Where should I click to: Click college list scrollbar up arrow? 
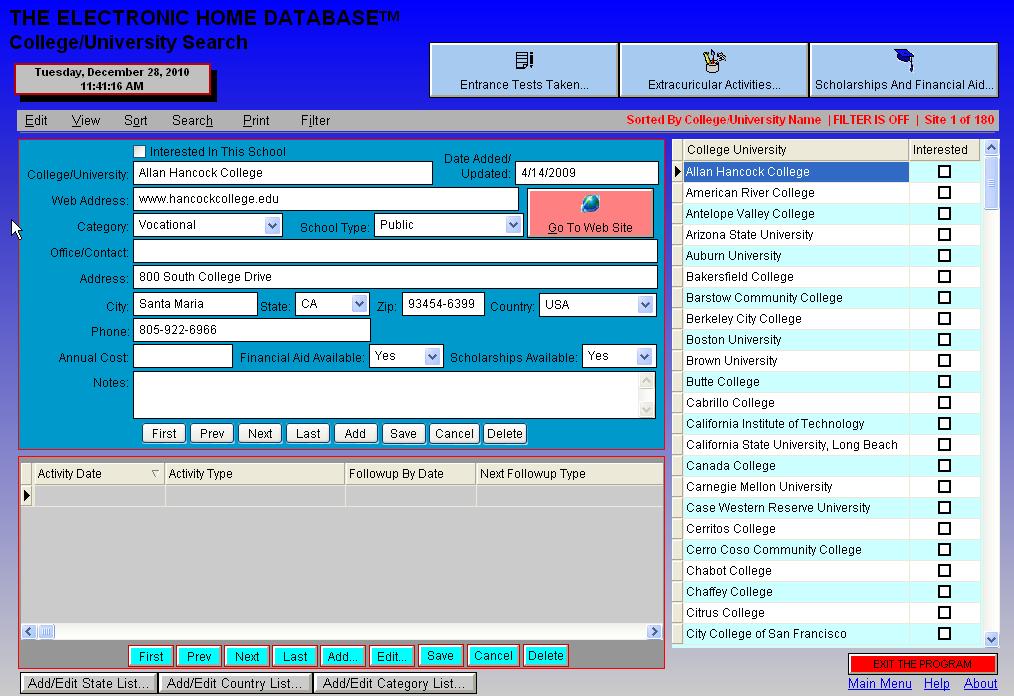(991, 148)
